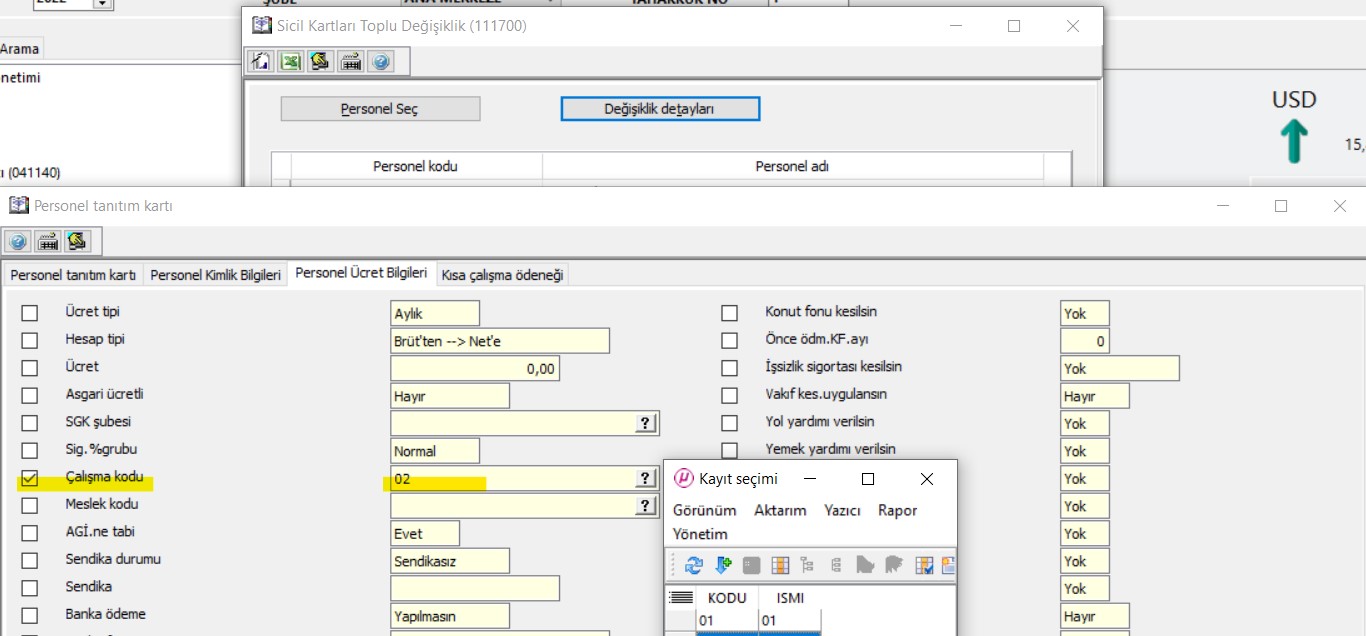
Task: Tick the Konut fonu kesilsin checkbox
Action: tap(730, 314)
